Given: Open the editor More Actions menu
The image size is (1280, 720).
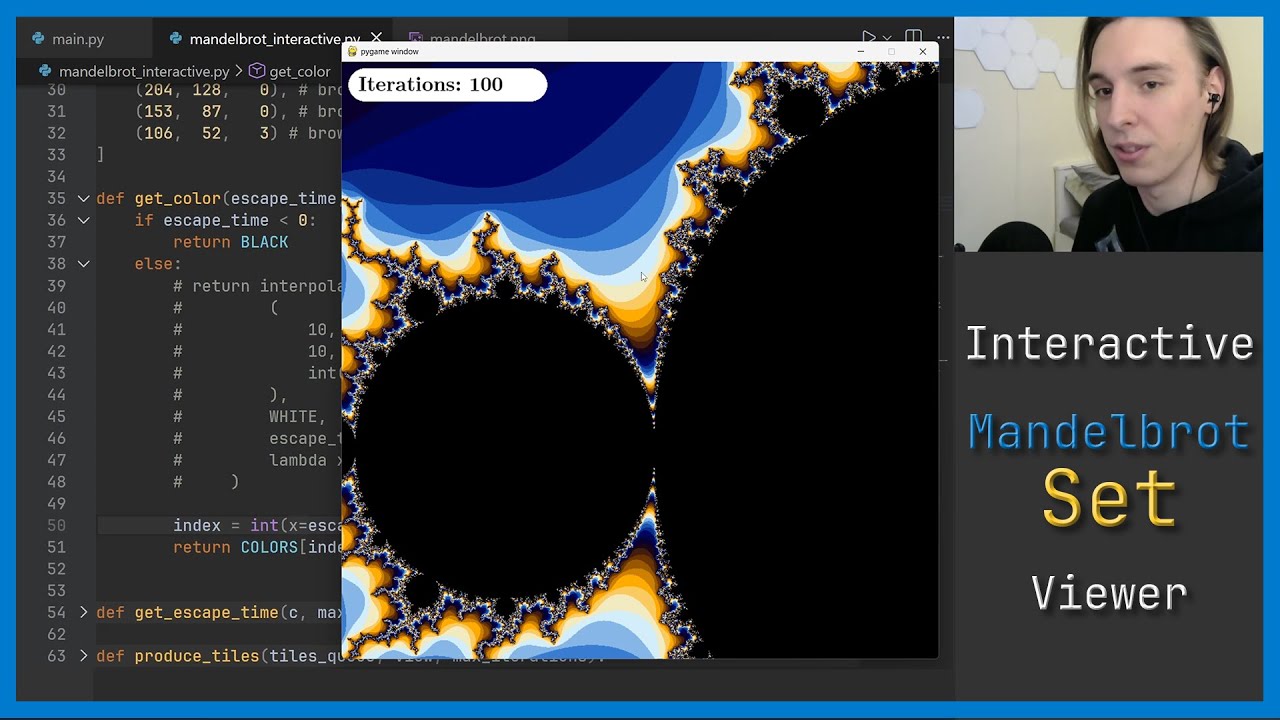Looking at the screenshot, I should (x=944, y=38).
